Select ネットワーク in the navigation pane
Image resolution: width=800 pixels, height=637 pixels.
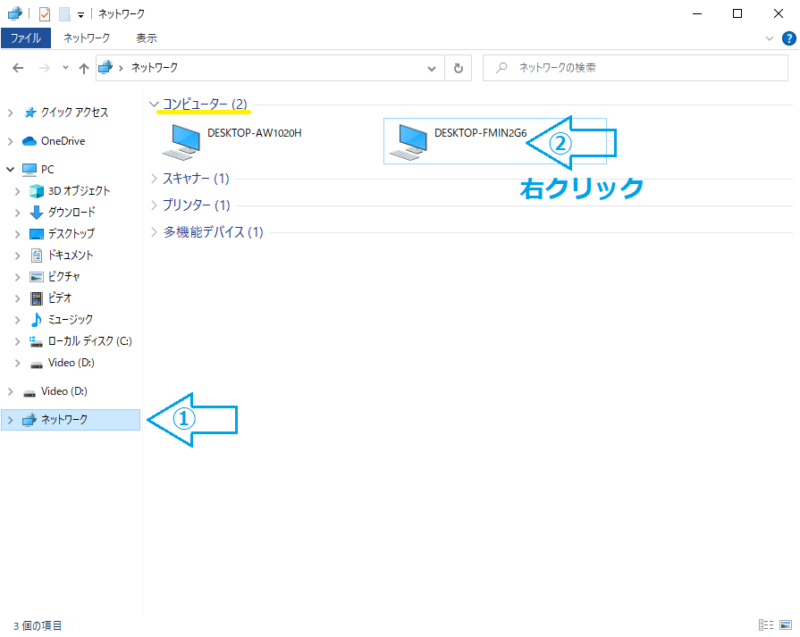(x=70, y=420)
